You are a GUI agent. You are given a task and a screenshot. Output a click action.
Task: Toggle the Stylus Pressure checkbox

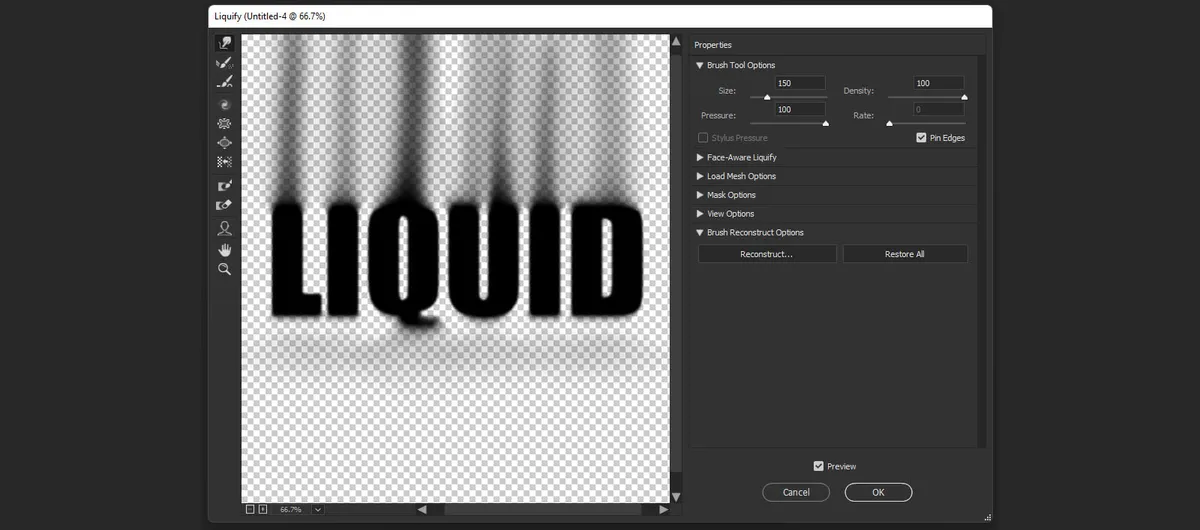[703, 138]
